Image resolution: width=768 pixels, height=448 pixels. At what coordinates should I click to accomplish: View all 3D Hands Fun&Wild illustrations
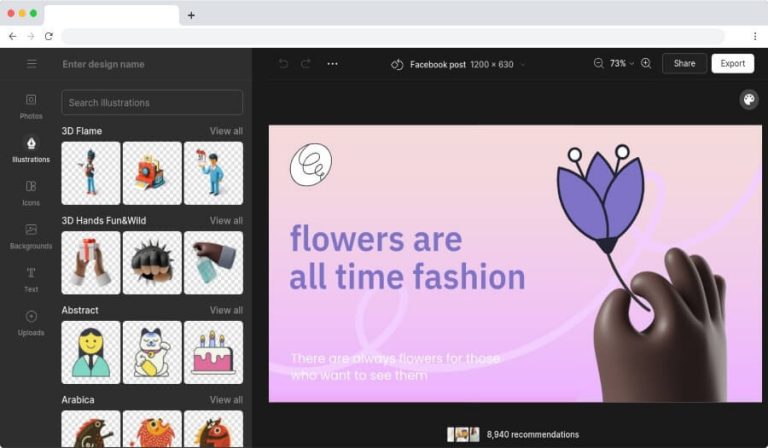(x=226, y=220)
